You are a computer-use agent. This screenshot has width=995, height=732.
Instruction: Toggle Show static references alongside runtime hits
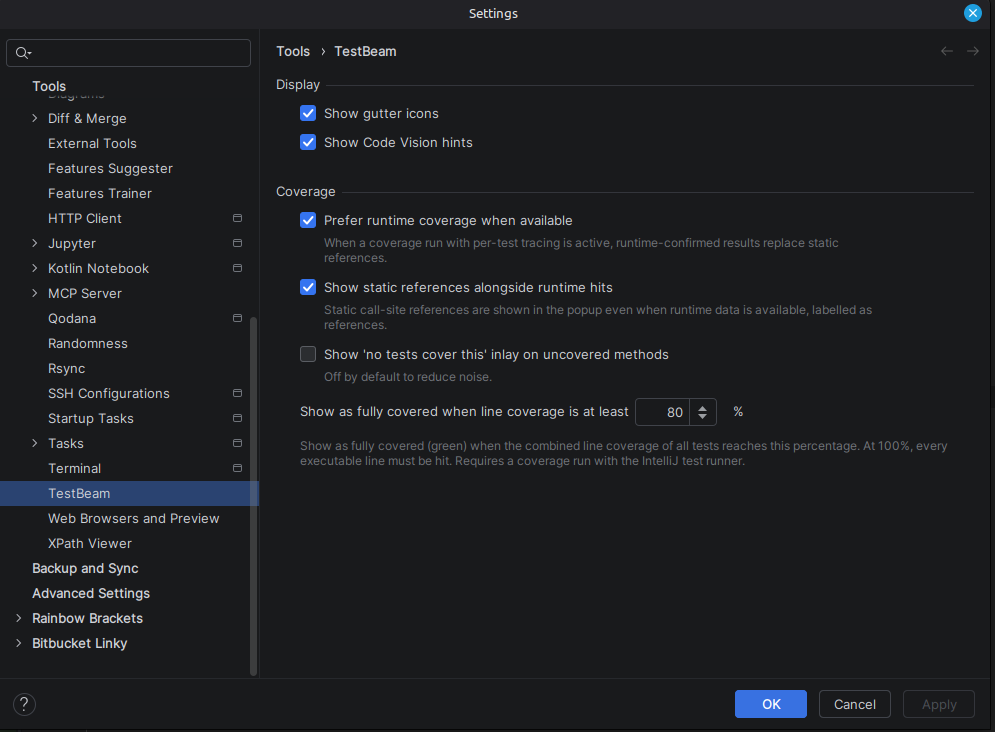[x=308, y=287]
